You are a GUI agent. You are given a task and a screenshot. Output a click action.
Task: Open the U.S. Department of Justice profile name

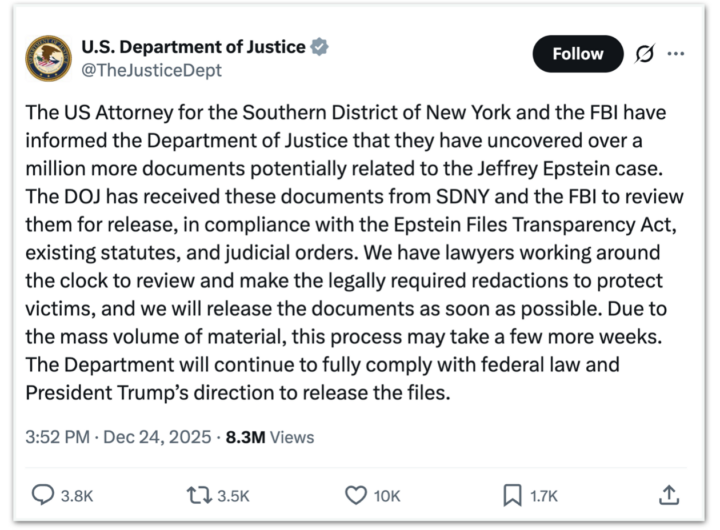pyautogui.click(x=194, y=47)
